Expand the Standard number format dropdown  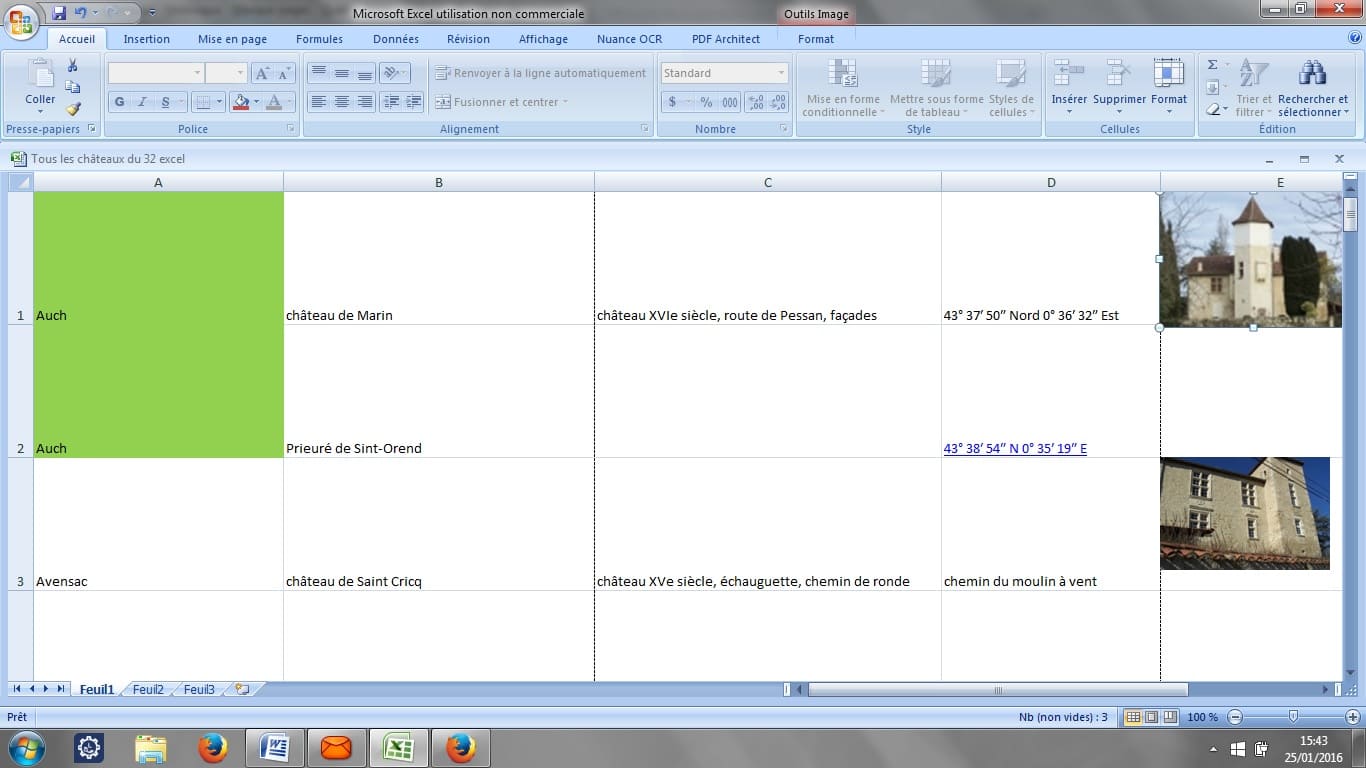coord(781,73)
